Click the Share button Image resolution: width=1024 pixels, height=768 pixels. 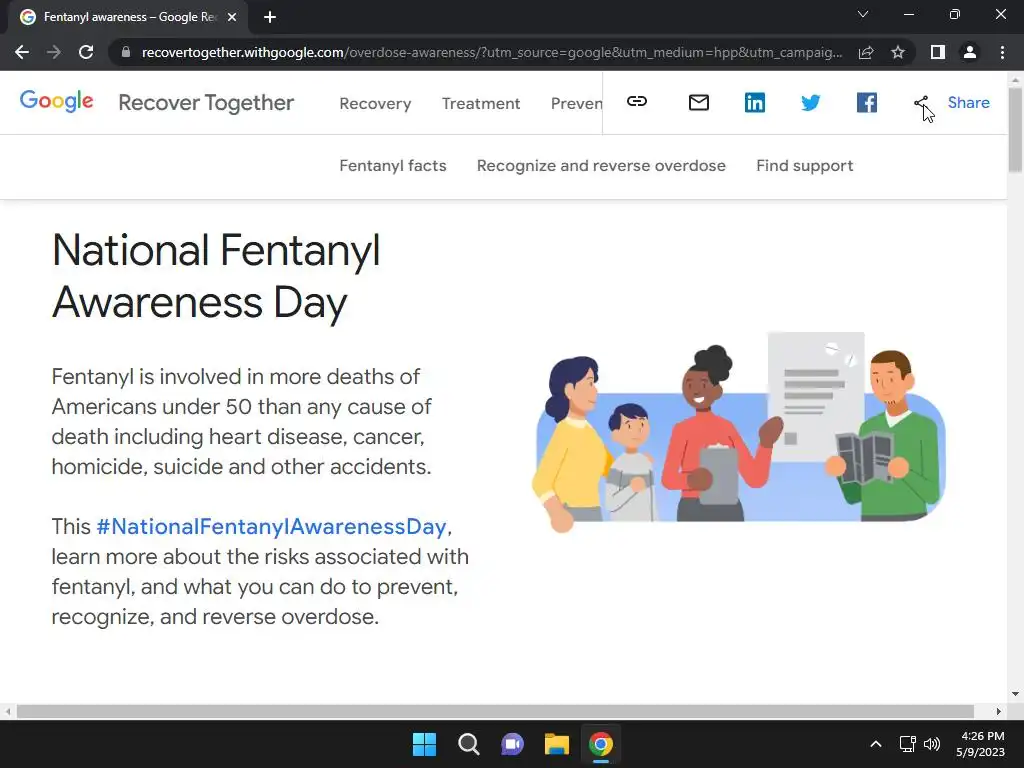(x=952, y=103)
